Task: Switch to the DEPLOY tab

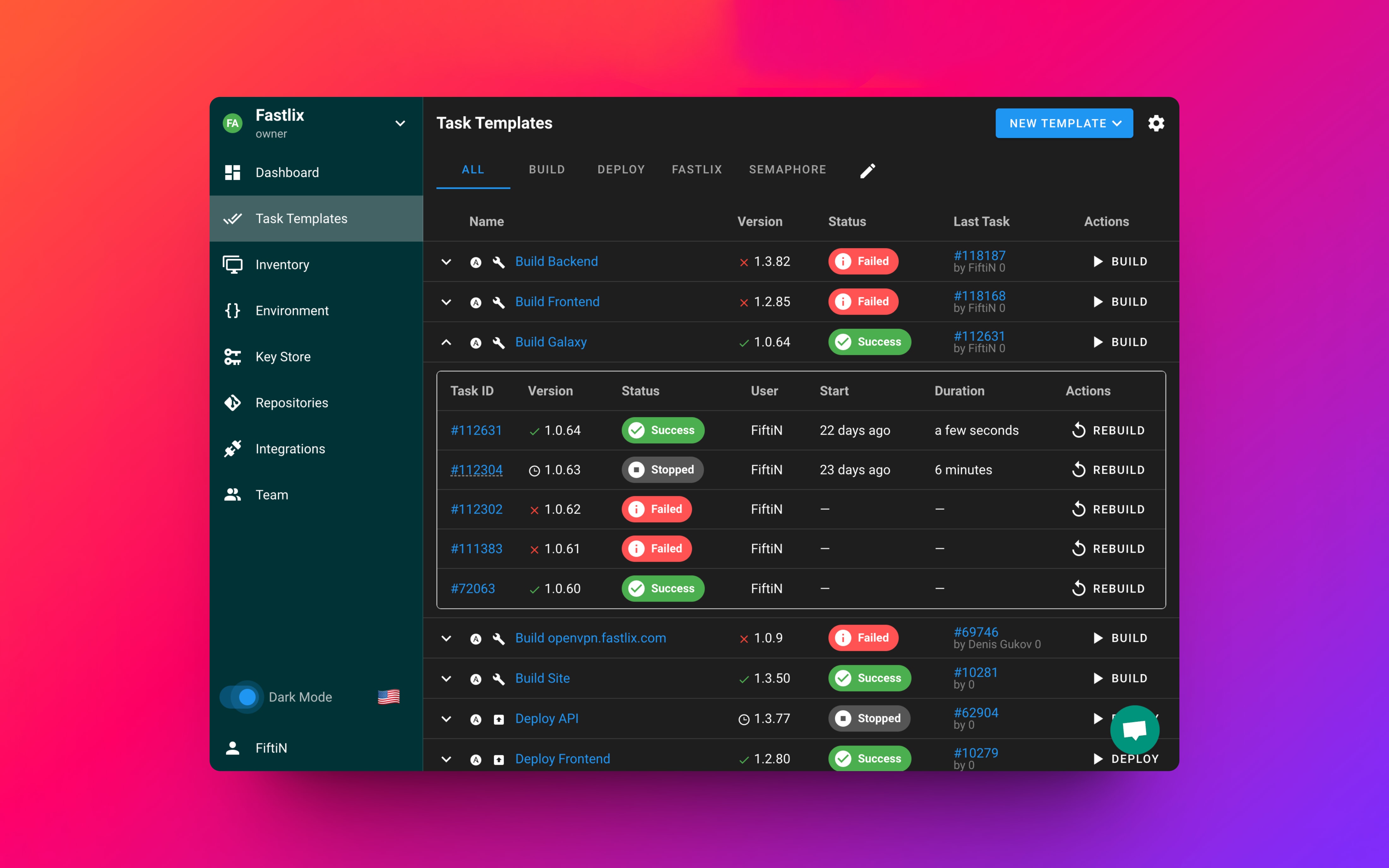Action: tap(621, 170)
